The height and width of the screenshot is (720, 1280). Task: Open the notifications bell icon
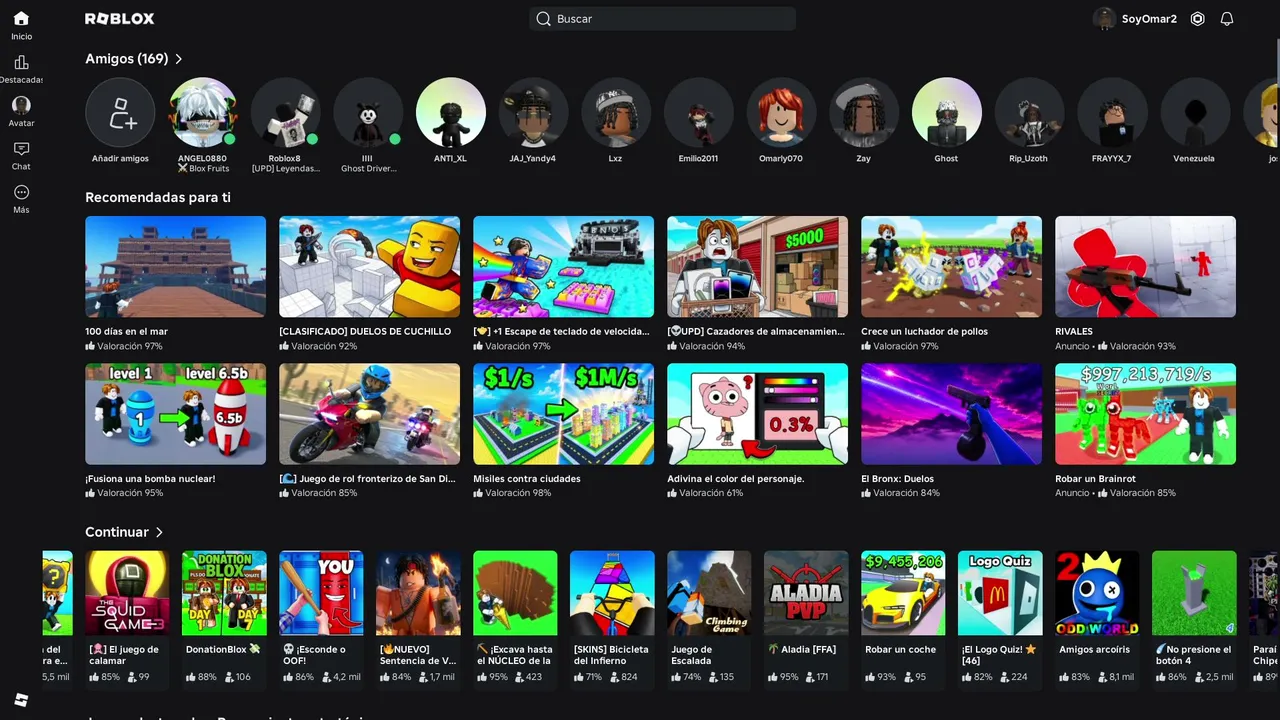point(1227,19)
